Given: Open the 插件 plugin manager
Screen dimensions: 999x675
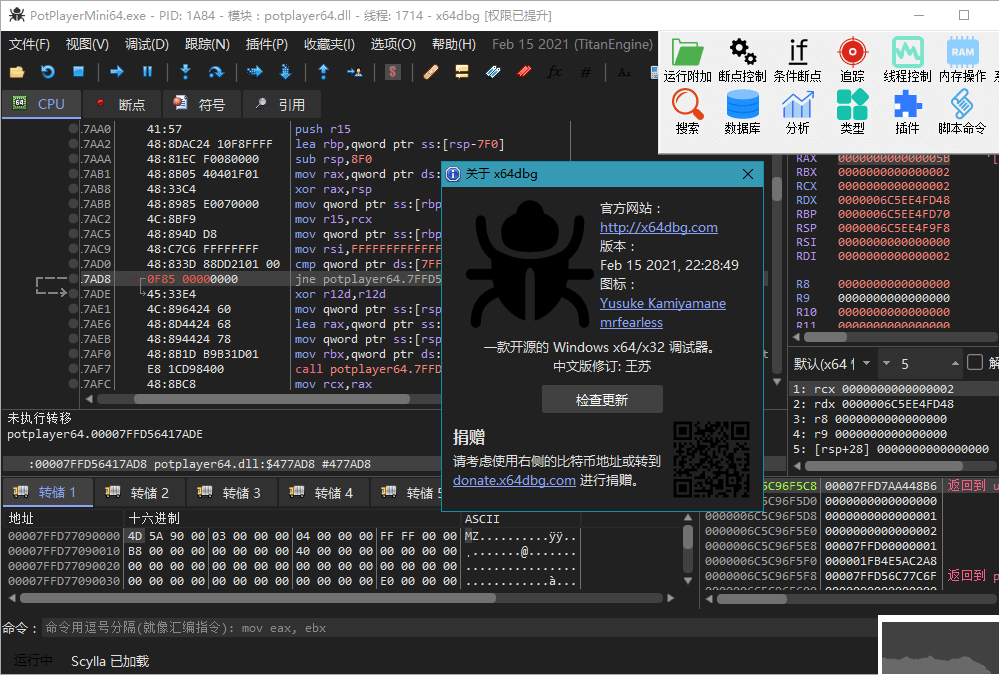Looking at the screenshot, I should (907, 112).
